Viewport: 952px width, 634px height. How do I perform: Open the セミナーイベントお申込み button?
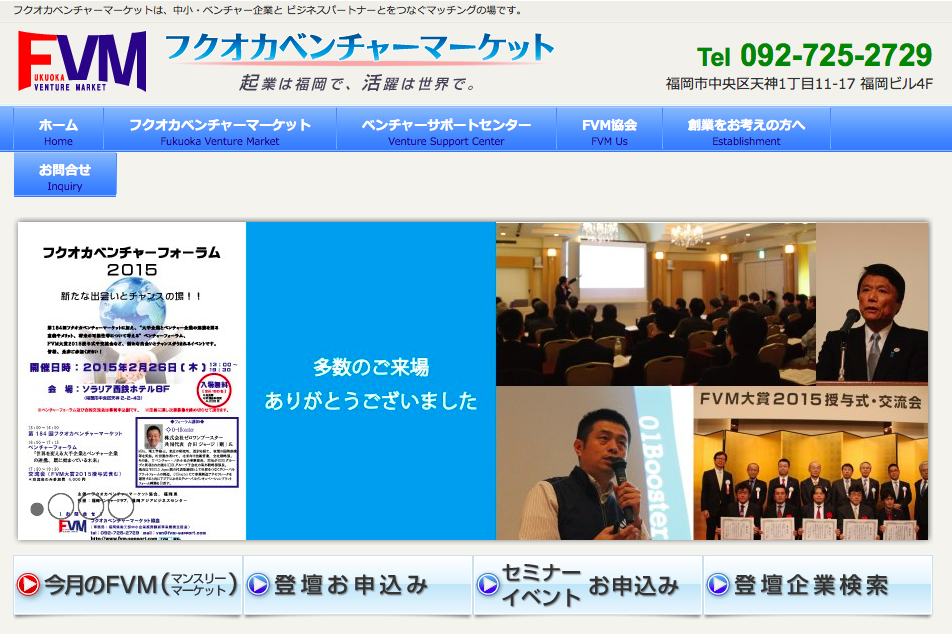[x=587, y=585]
